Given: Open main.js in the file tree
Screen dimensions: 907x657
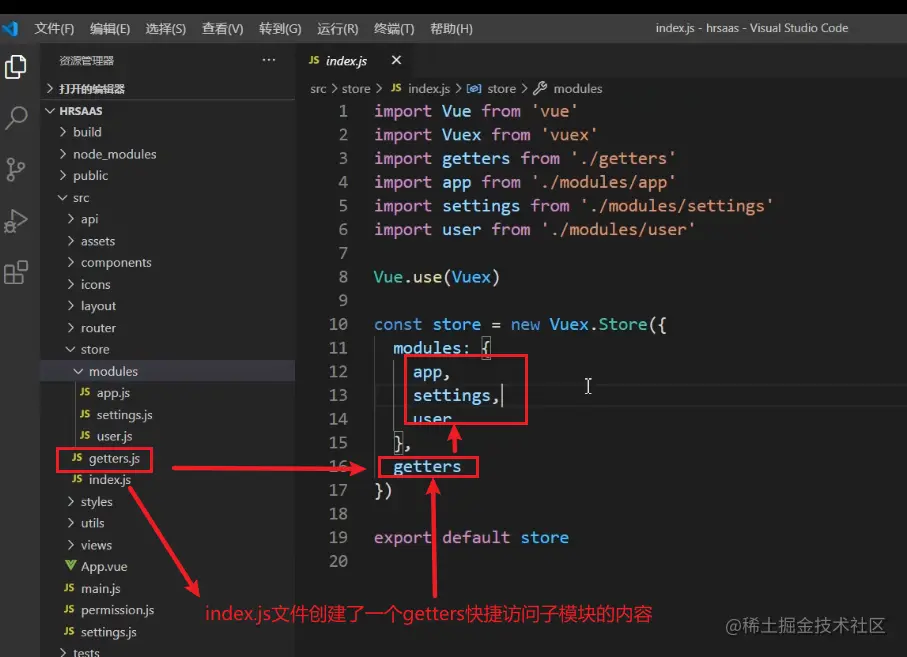Looking at the screenshot, I should [x=168, y=588].
